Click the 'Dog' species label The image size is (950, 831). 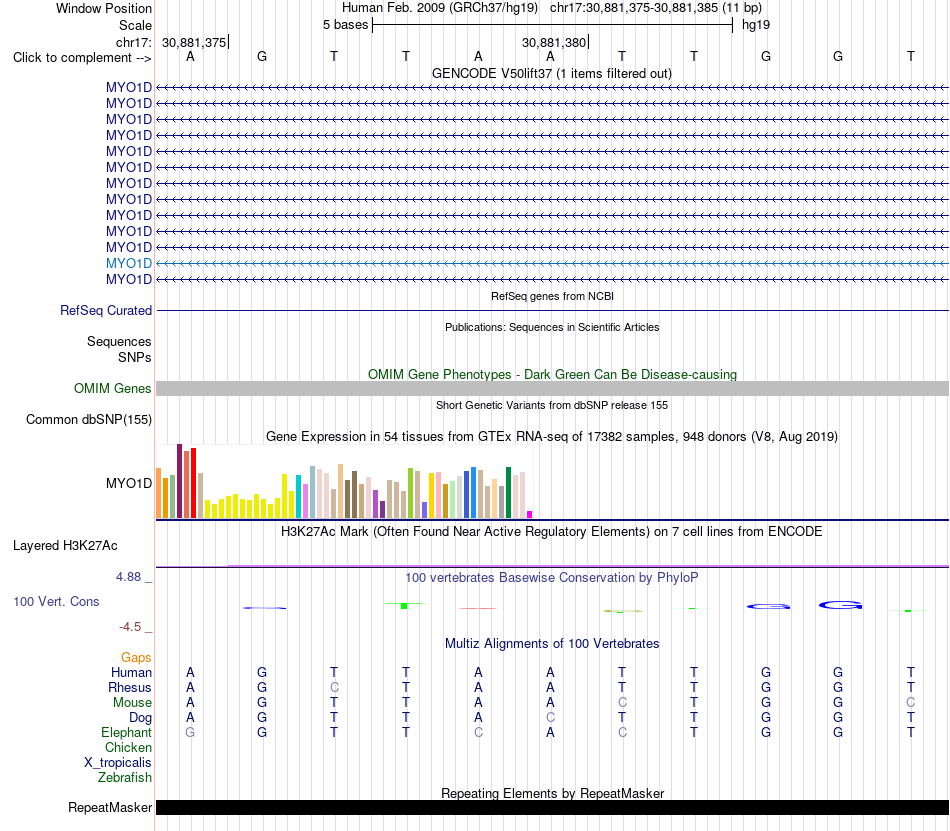pos(140,718)
